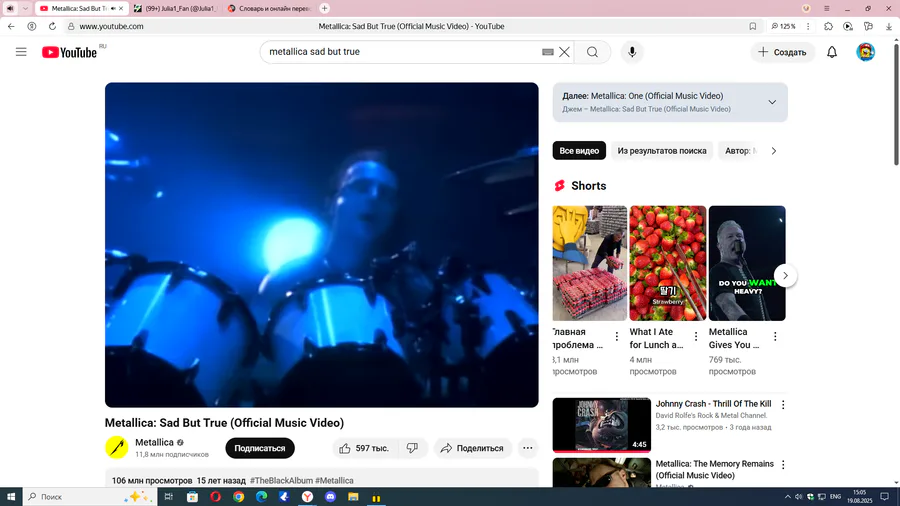Open browser extensions puzzle icon
Image resolution: width=900 pixels, height=506 pixels.
[828, 26]
